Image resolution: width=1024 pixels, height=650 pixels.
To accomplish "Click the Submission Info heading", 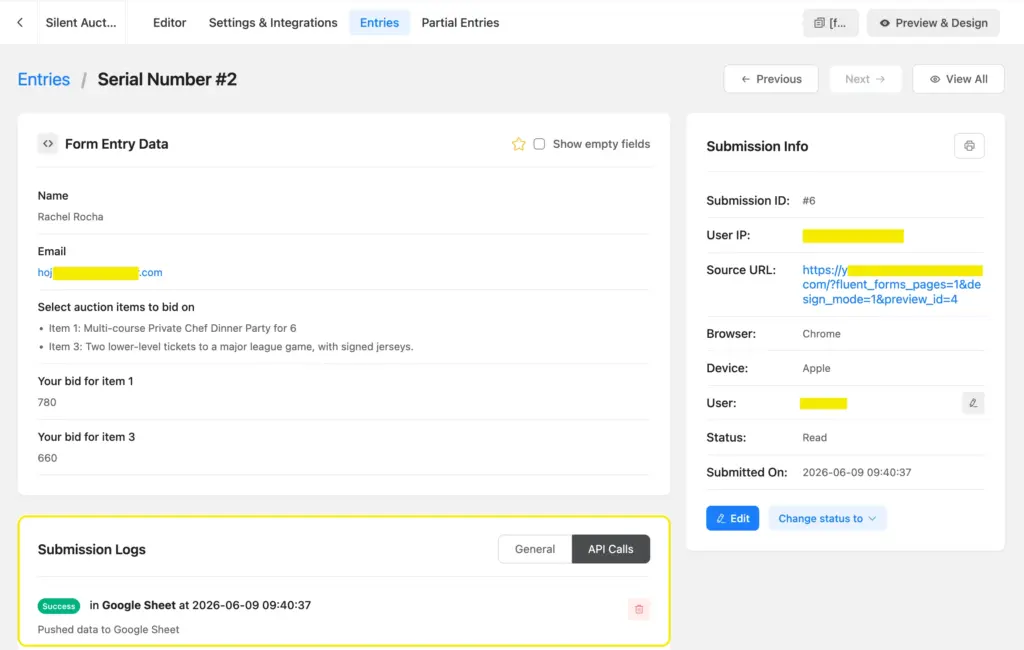I will [757, 146].
